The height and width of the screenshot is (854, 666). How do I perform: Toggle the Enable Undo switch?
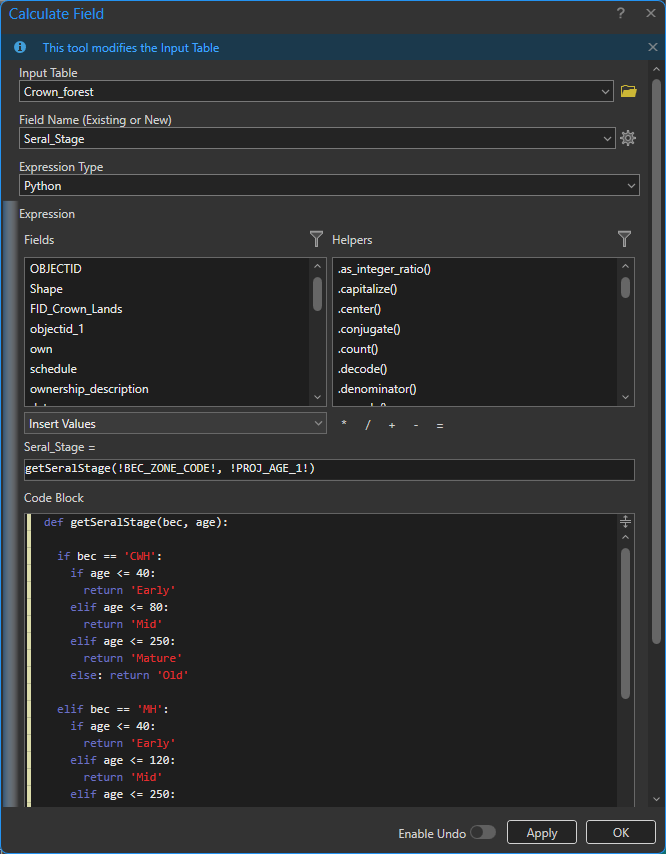click(x=483, y=832)
